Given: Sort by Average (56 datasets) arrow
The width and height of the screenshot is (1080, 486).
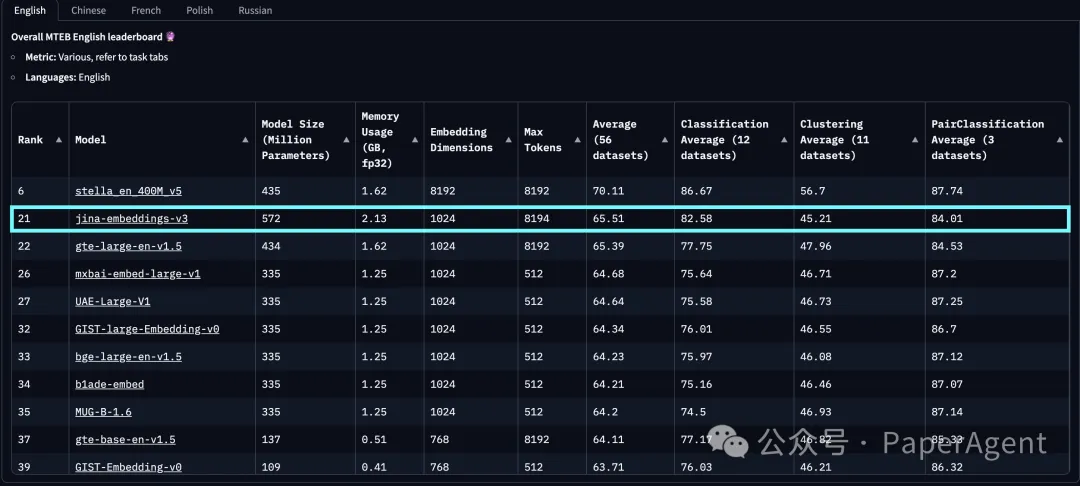Looking at the screenshot, I should [x=665, y=140].
